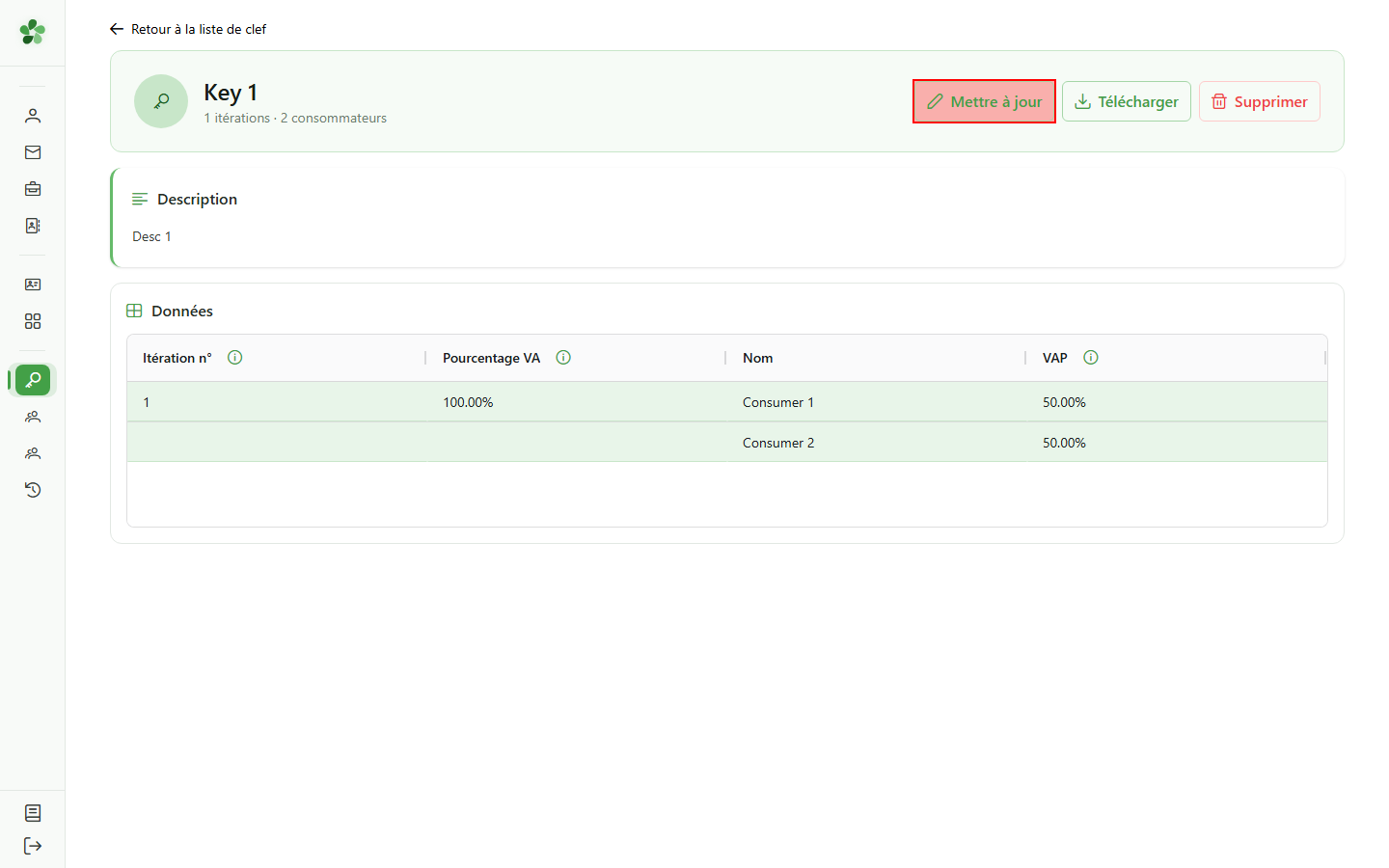Click the green clover app logo

click(33, 32)
